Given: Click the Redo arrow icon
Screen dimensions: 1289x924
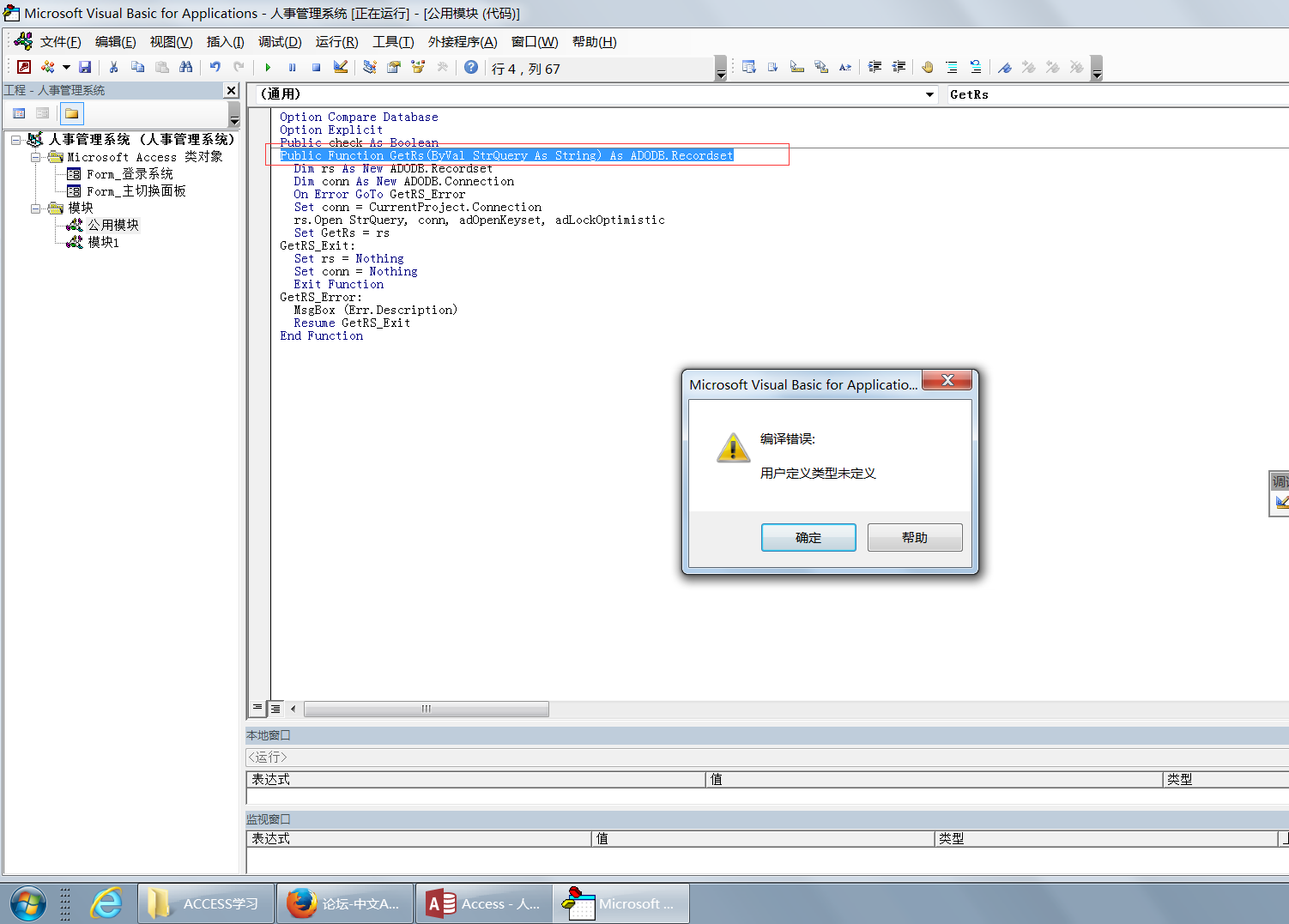Looking at the screenshot, I should 239,67.
